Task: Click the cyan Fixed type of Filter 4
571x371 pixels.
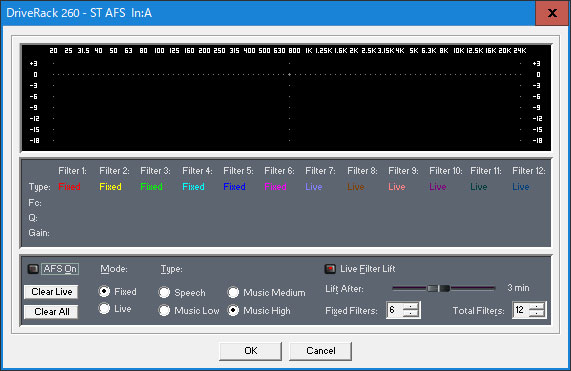Action: [x=193, y=187]
